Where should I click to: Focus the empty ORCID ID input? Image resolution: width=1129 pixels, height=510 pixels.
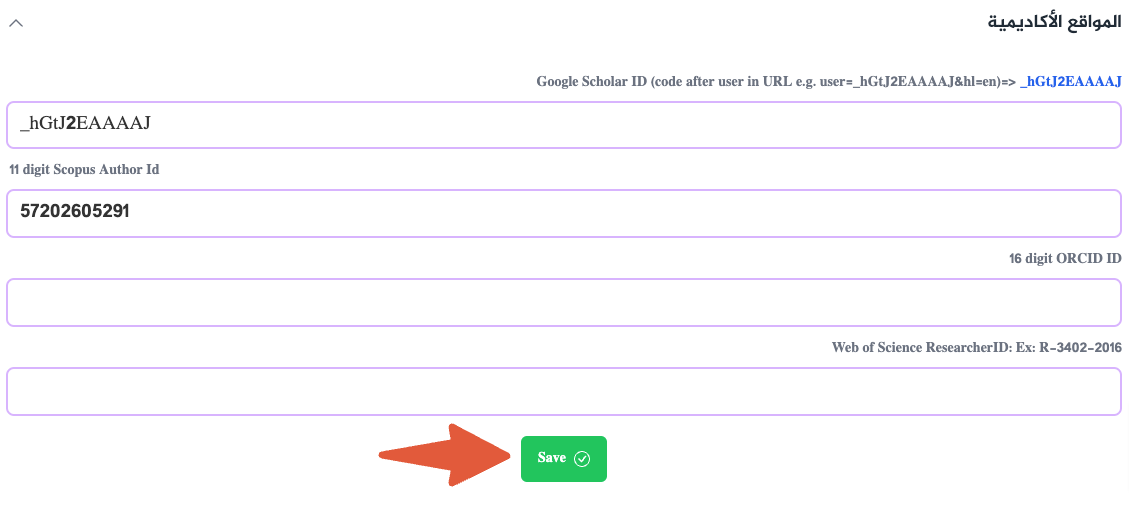[x=564, y=302]
